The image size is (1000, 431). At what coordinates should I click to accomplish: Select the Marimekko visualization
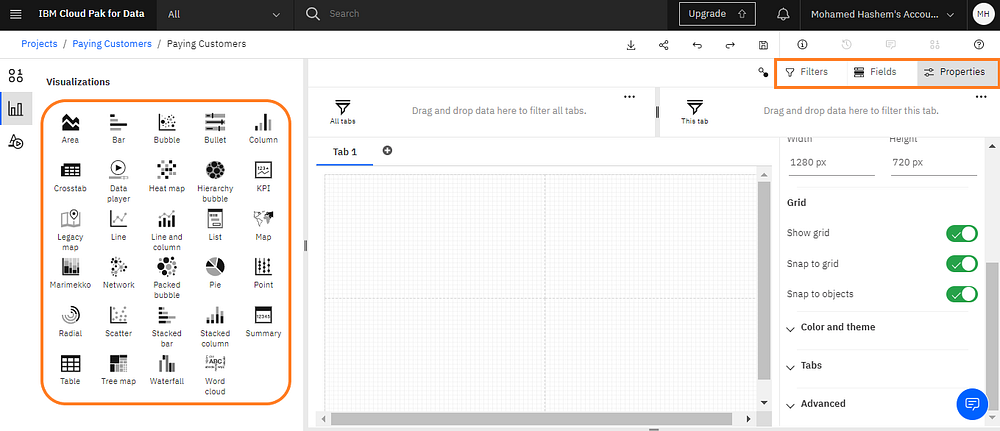pyautogui.click(x=70, y=274)
